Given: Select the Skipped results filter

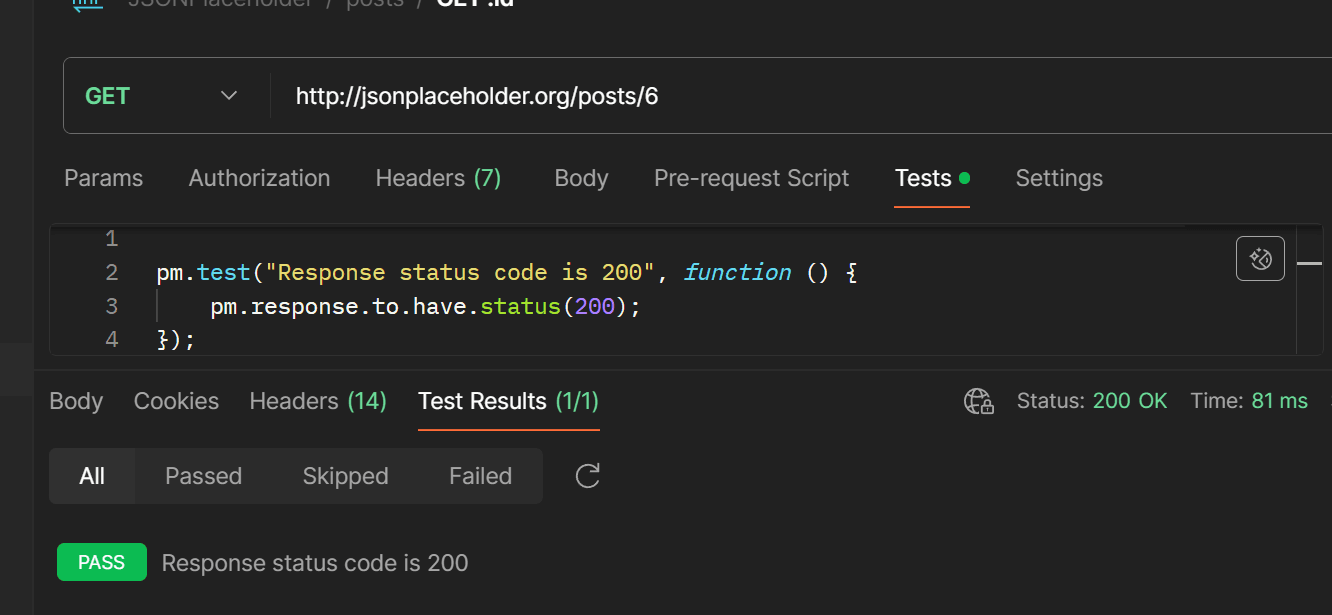Looking at the screenshot, I should point(345,476).
